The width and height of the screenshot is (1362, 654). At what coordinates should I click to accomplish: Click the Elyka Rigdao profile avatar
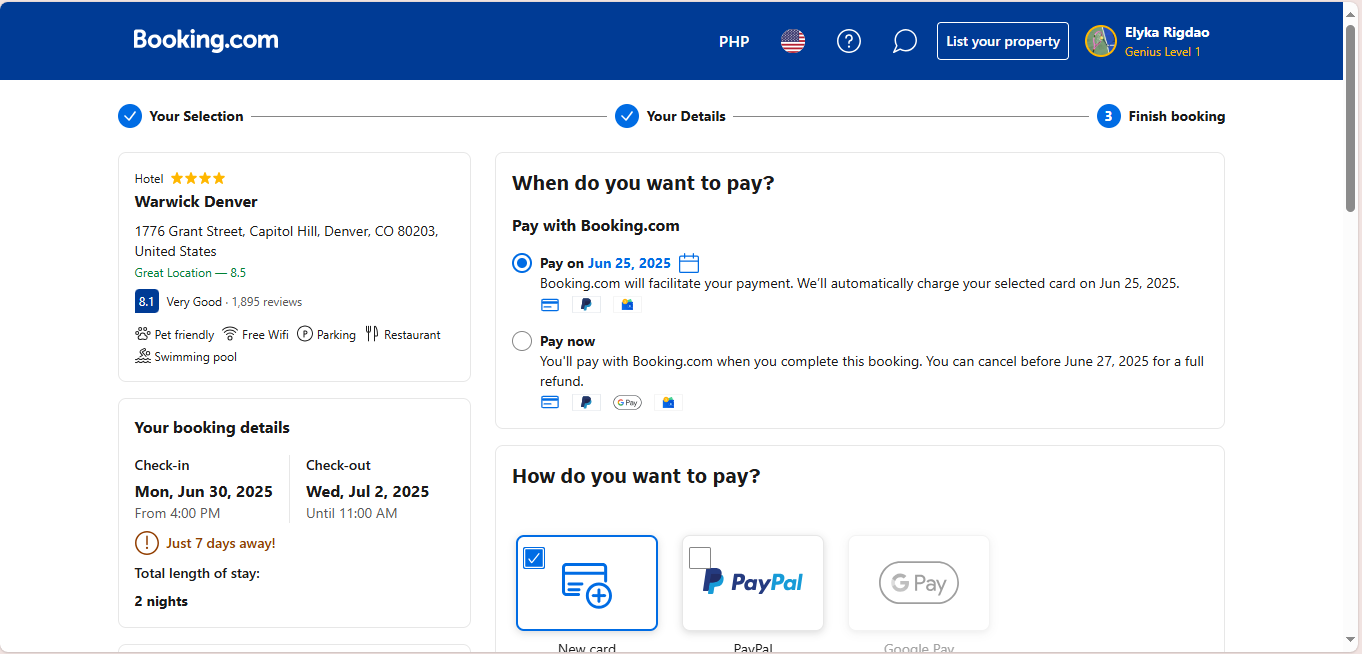[x=1101, y=41]
